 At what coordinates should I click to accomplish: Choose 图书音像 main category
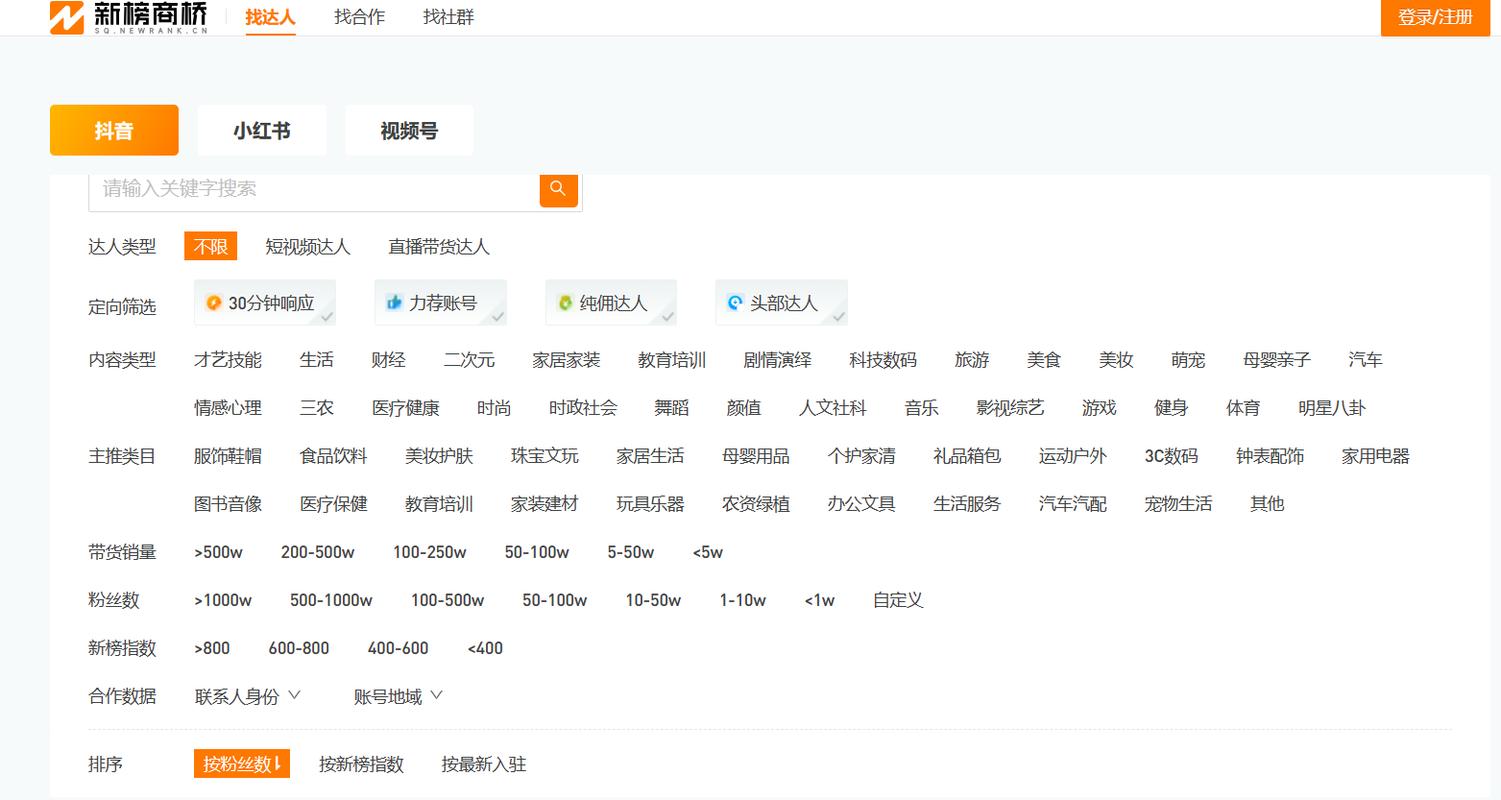(228, 504)
